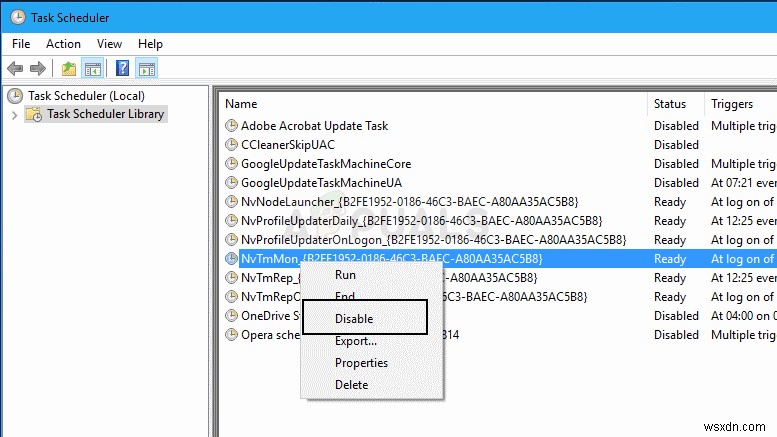Open the File menu
This screenshot has height=437, width=777.
pyautogui.click(x=21, y=44)
